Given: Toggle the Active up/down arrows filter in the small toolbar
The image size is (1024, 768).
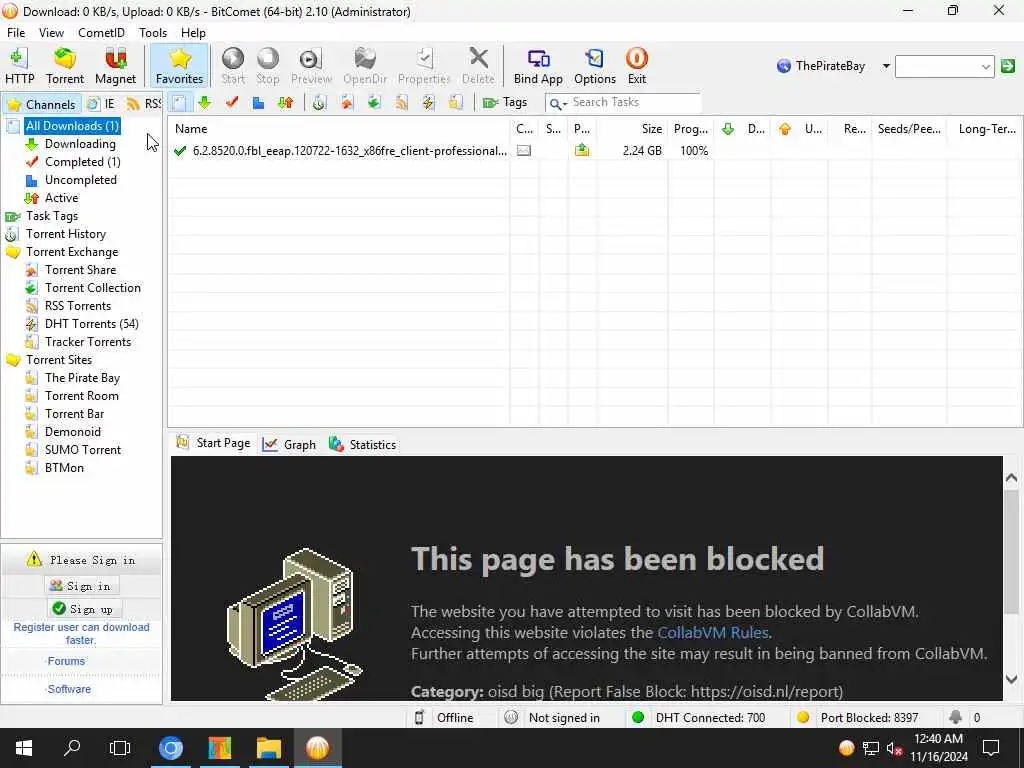Looking at the screenshot, I should tap(285, 103).
